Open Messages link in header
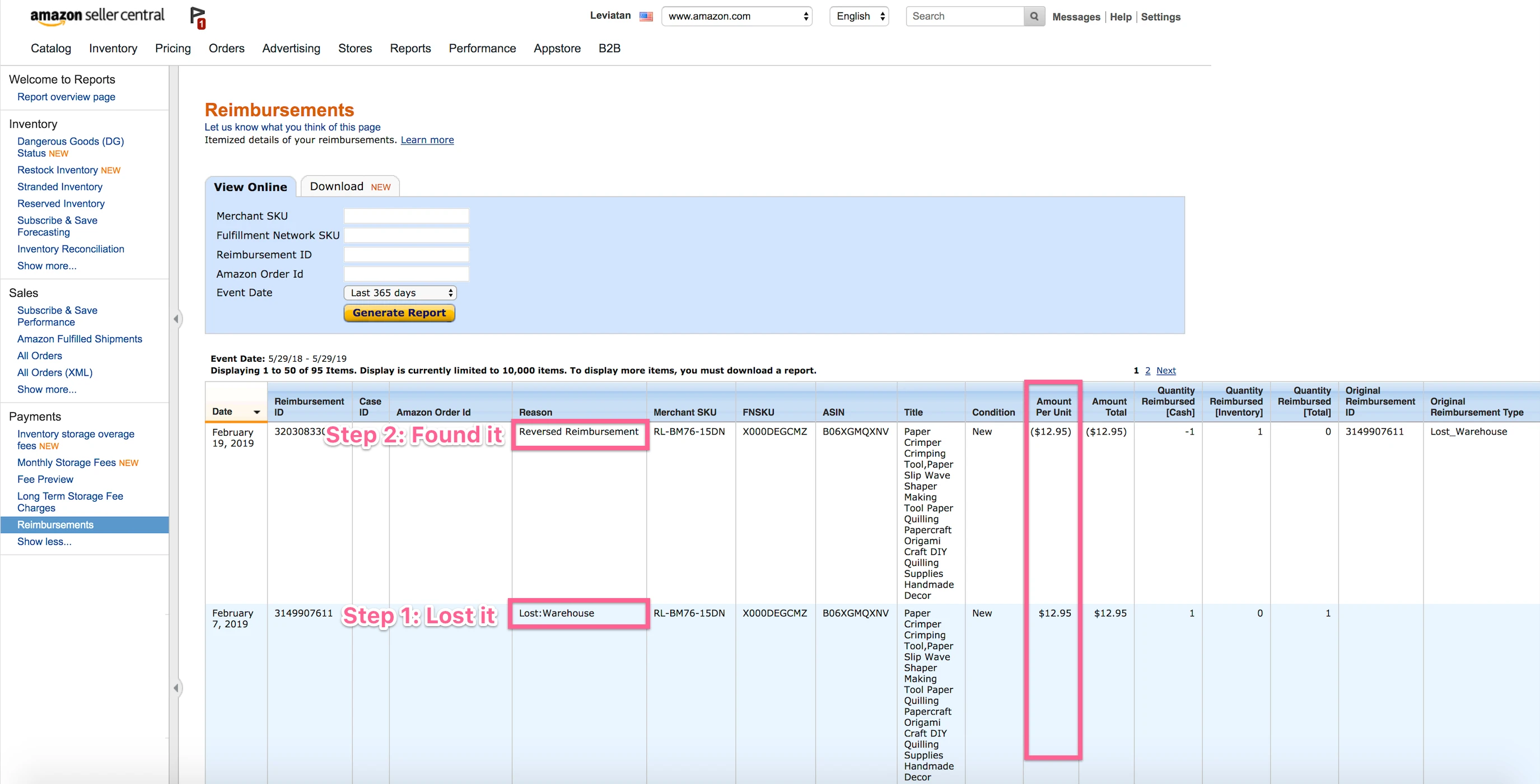This screenshot has width=1540, height=784. [1076, 17]
